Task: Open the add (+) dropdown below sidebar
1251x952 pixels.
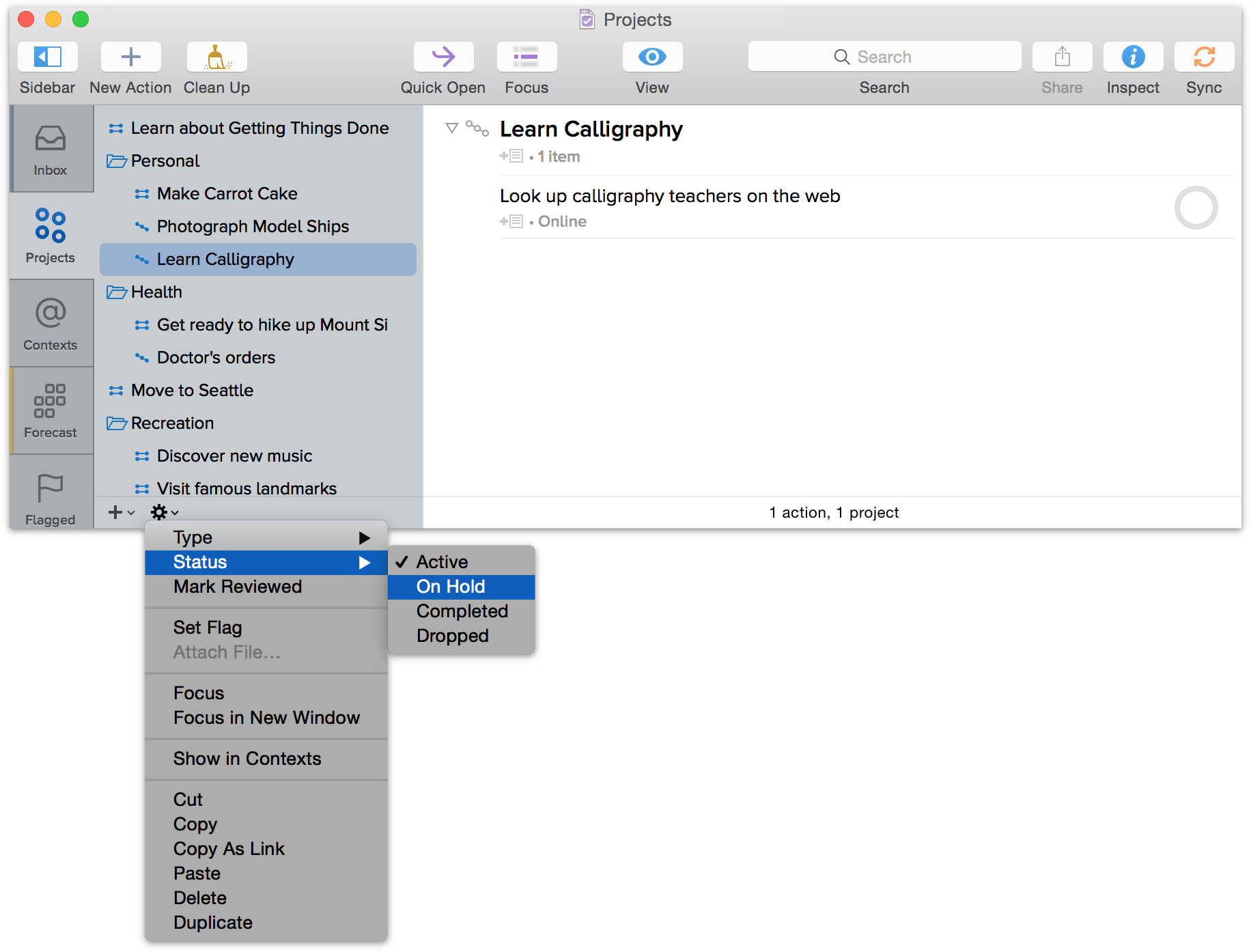Action: coord(122,512)
